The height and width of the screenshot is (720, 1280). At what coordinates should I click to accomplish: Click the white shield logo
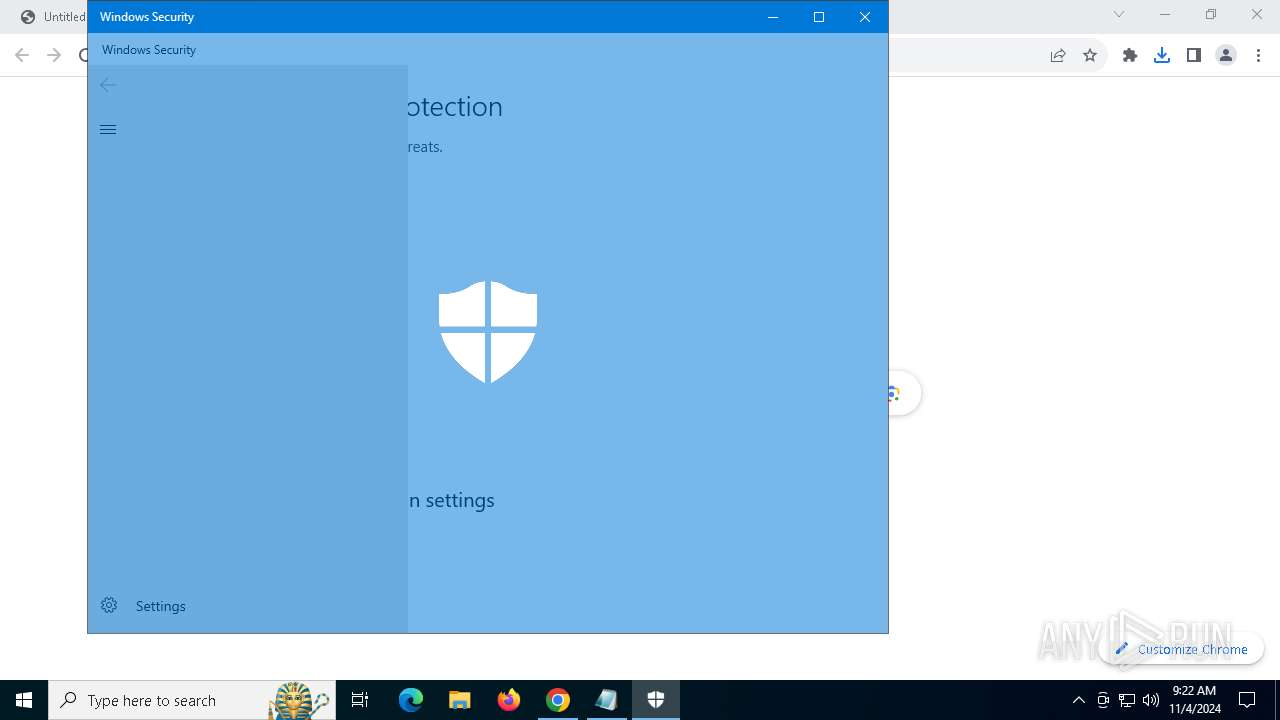pos(488,332)
